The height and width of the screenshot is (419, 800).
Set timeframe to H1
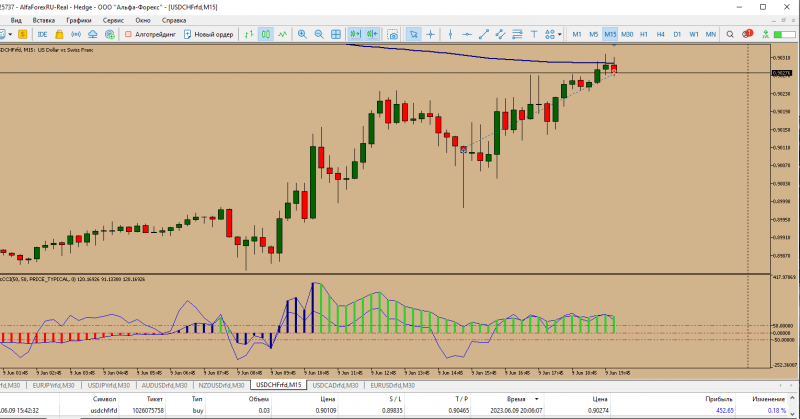pos(644,34)
